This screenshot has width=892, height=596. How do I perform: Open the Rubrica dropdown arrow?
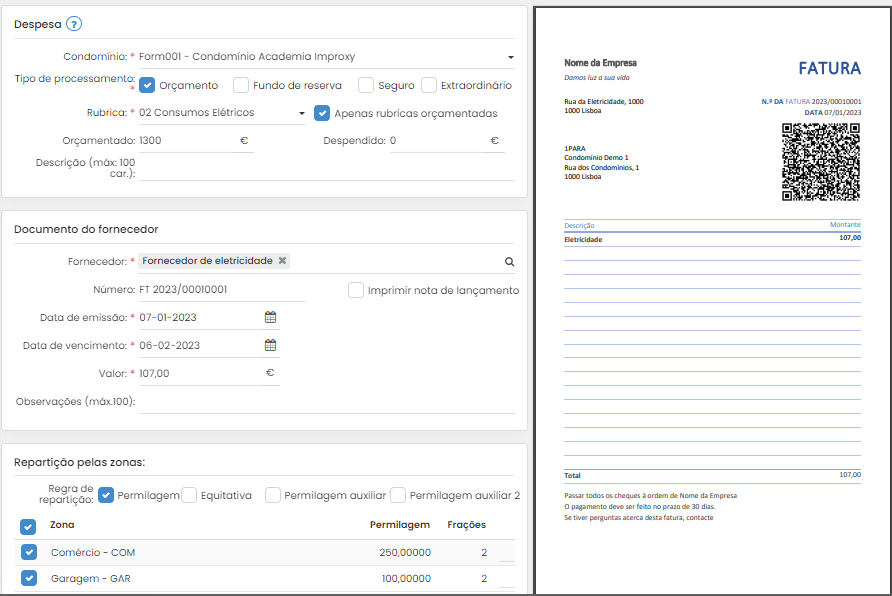point(302,113)
